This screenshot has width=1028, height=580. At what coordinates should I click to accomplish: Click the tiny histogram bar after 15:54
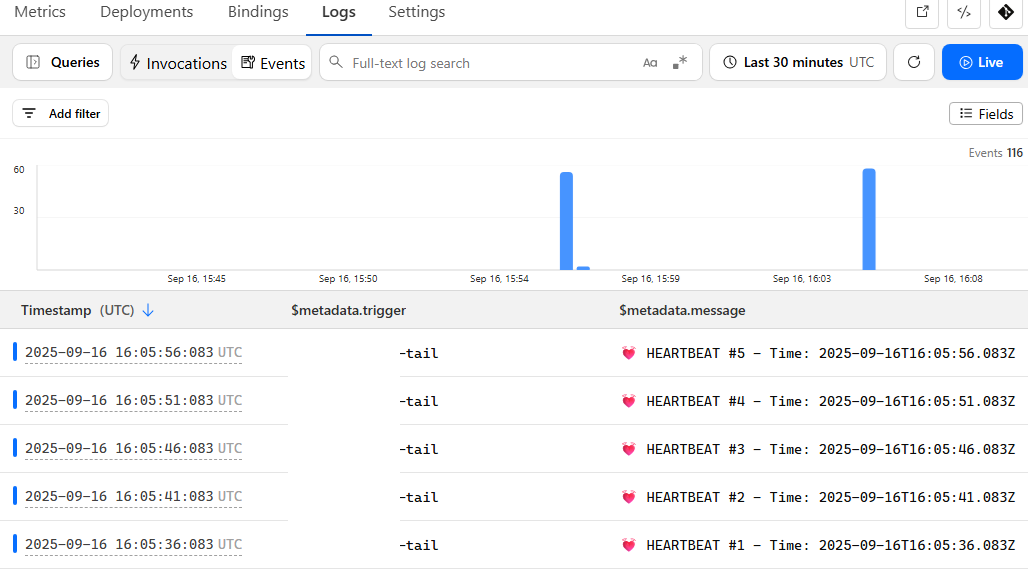click(583, 268)
